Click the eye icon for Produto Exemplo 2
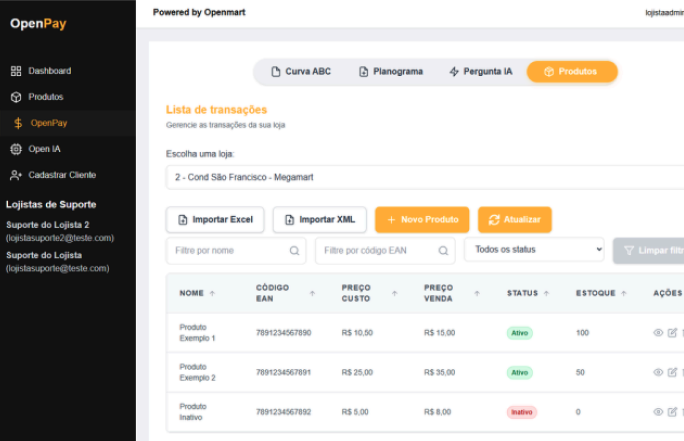 pos(658,372)
